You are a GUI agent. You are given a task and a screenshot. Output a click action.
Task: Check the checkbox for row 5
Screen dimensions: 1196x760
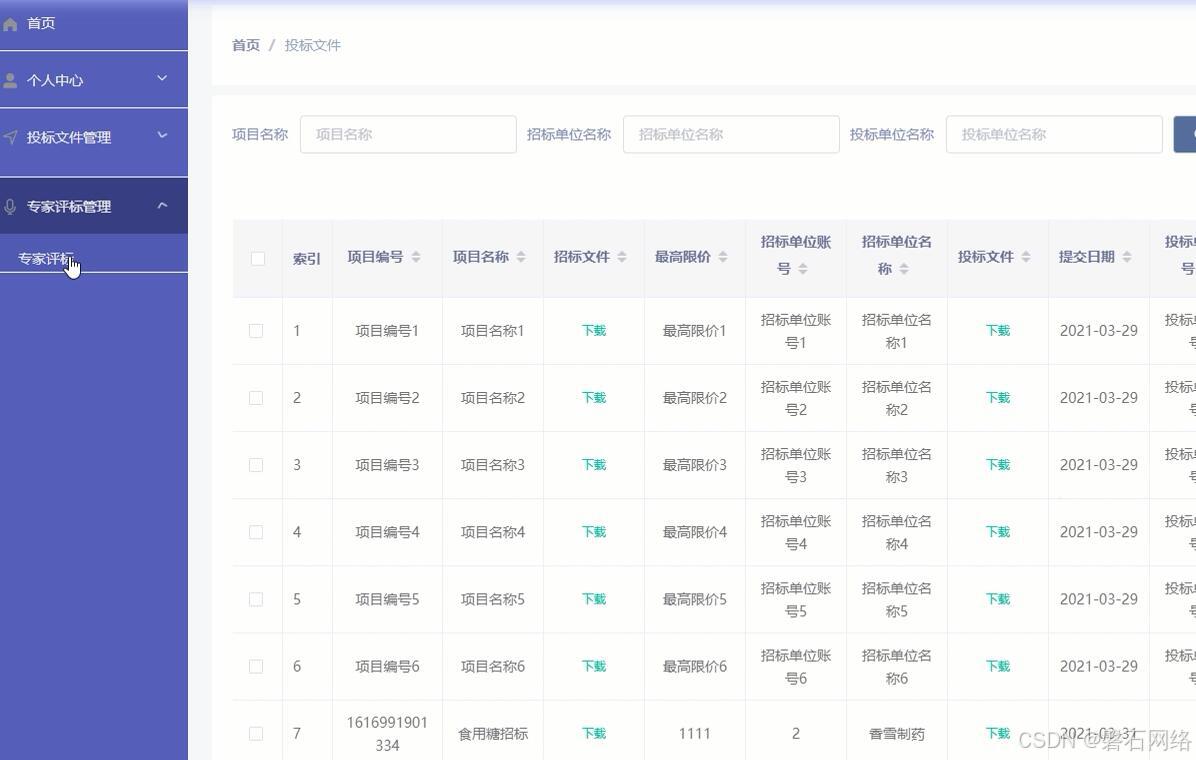[256, 599]
